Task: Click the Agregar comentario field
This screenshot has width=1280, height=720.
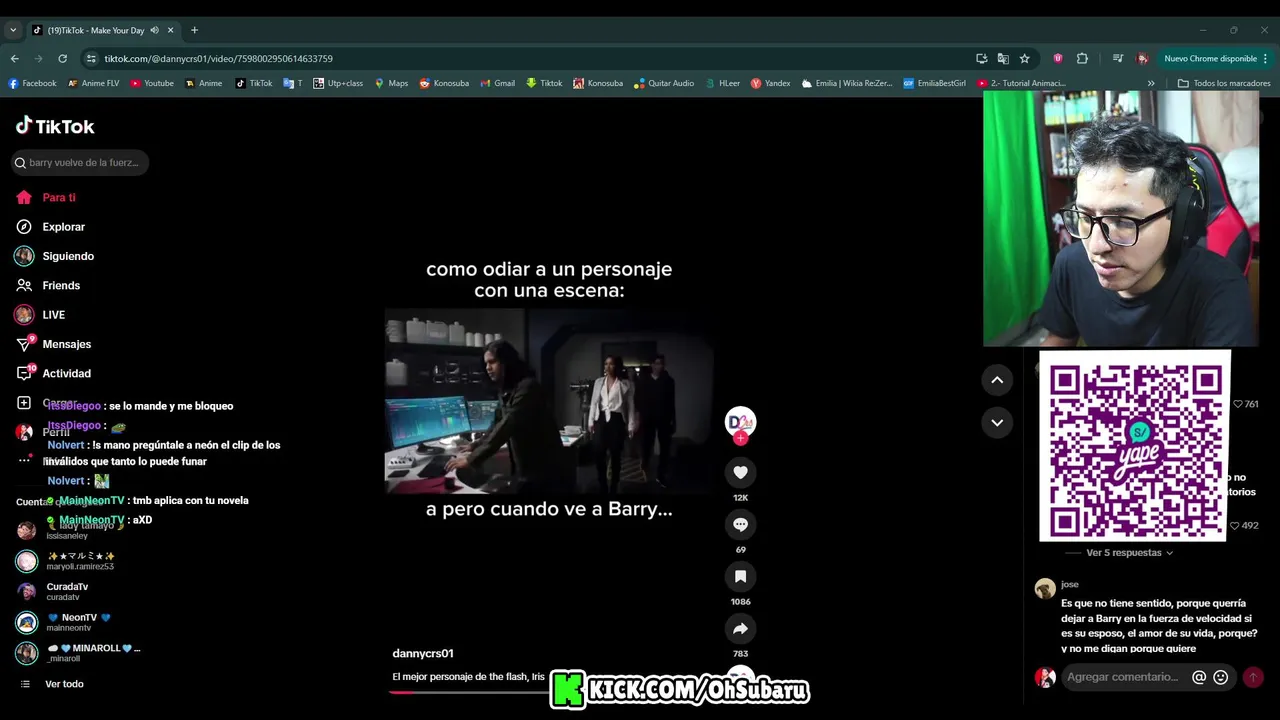Action: click(x=1123, y=677)
